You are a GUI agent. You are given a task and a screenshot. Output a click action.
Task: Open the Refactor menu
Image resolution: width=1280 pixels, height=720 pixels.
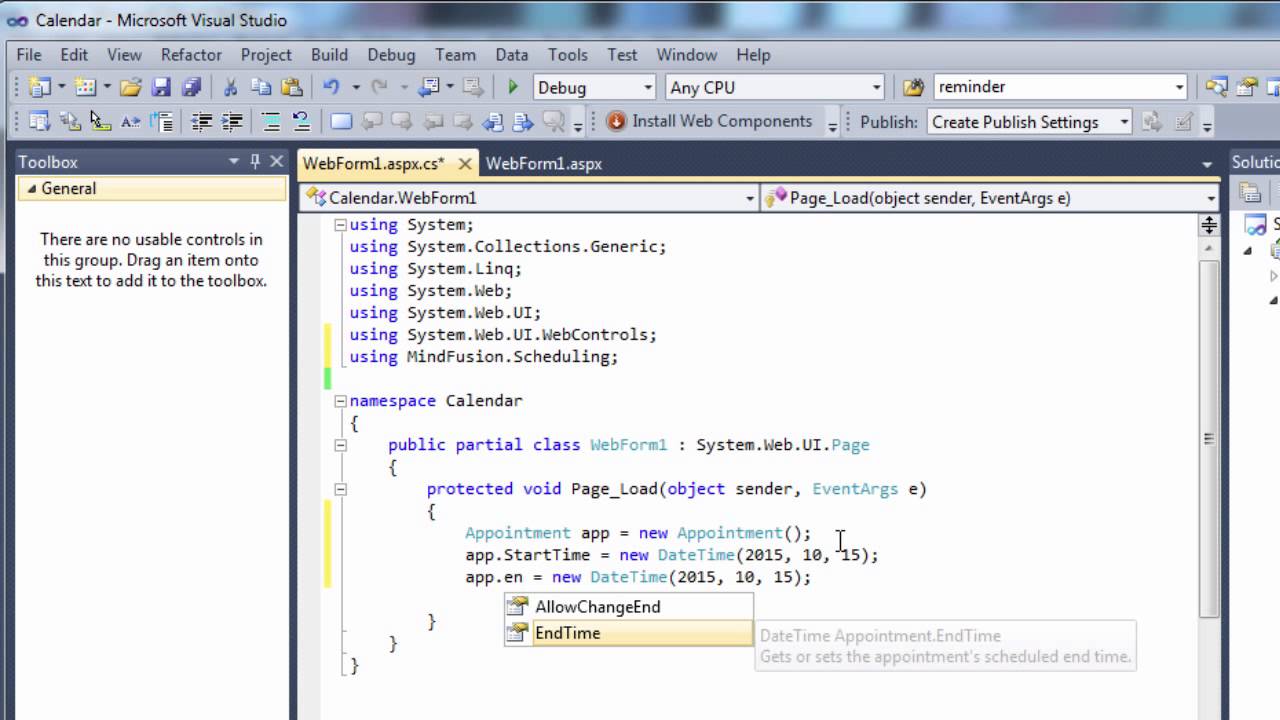coord(191,55)
